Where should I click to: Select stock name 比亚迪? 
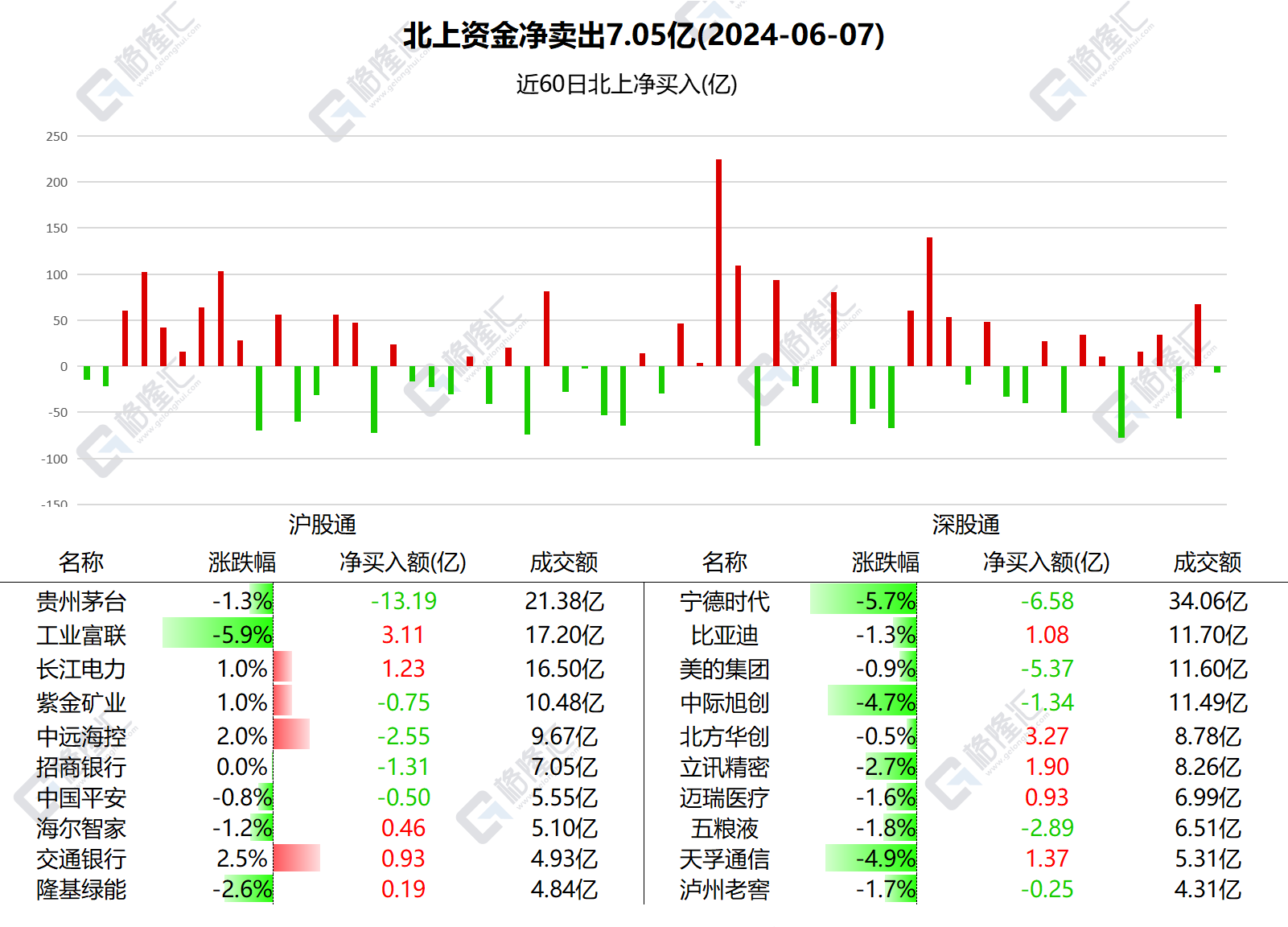coord(725,635)
